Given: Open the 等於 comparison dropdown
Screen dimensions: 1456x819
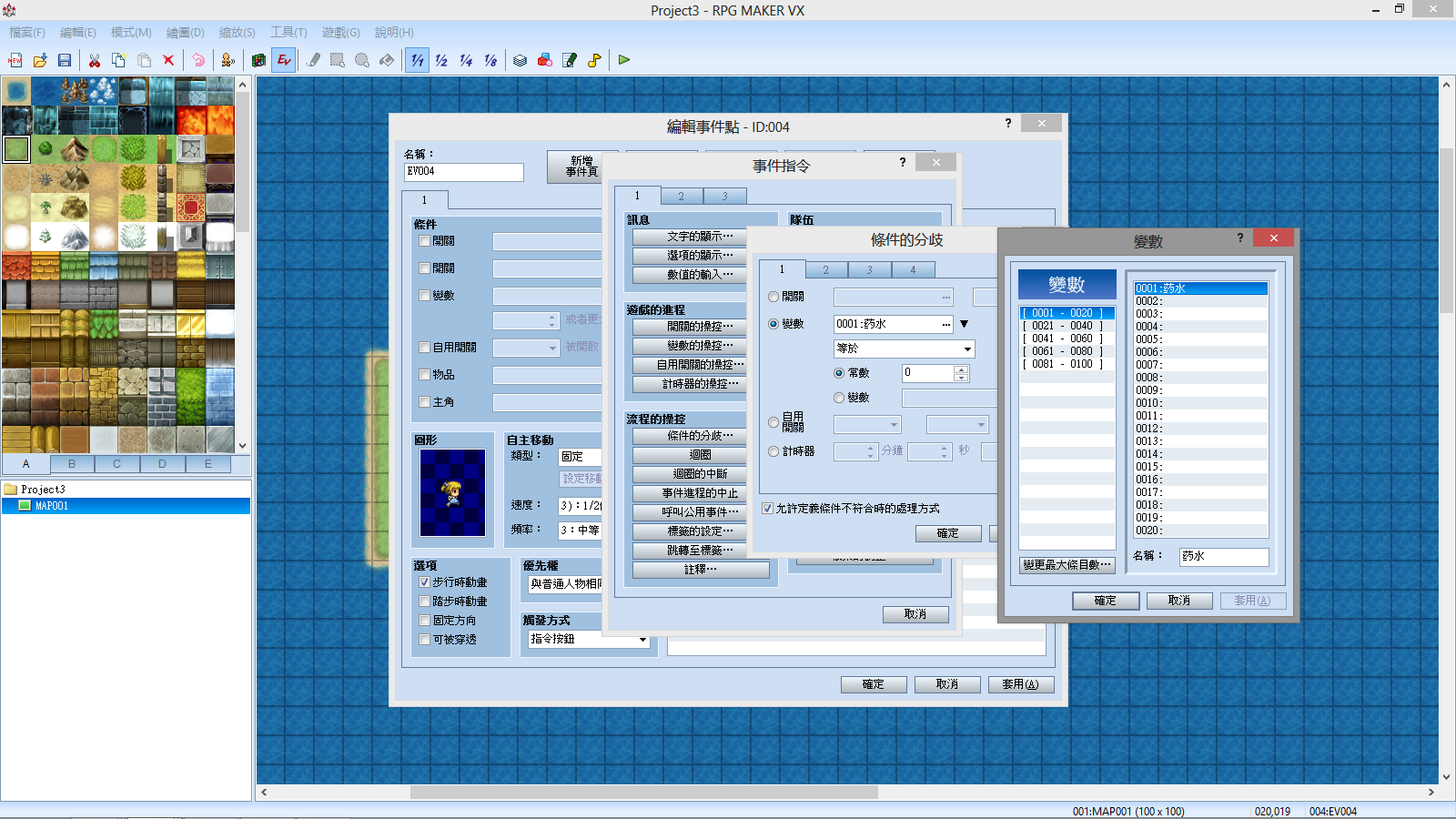Looking at the screenshot, I should pos(905,349).
